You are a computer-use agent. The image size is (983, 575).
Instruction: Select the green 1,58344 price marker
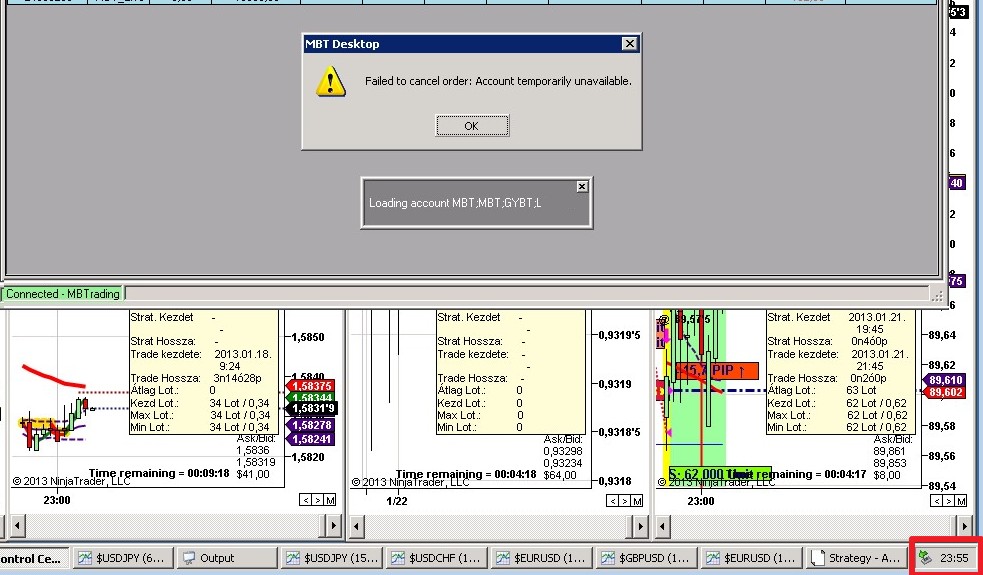(310, 398)
